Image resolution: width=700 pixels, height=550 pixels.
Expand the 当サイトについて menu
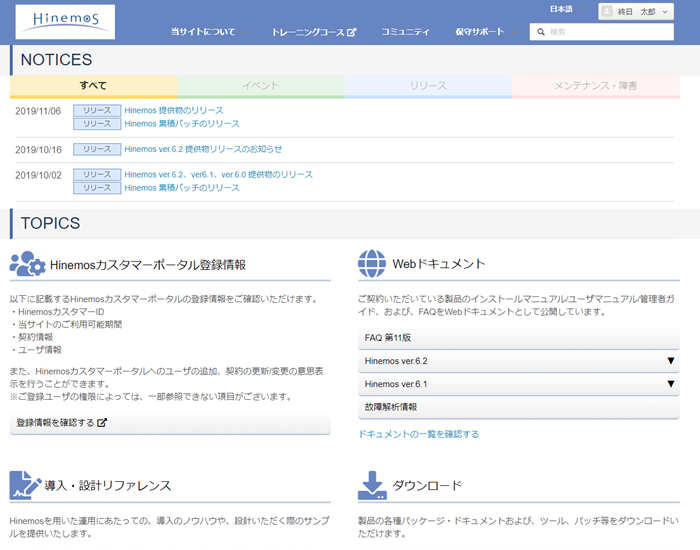tap(208, 32)
